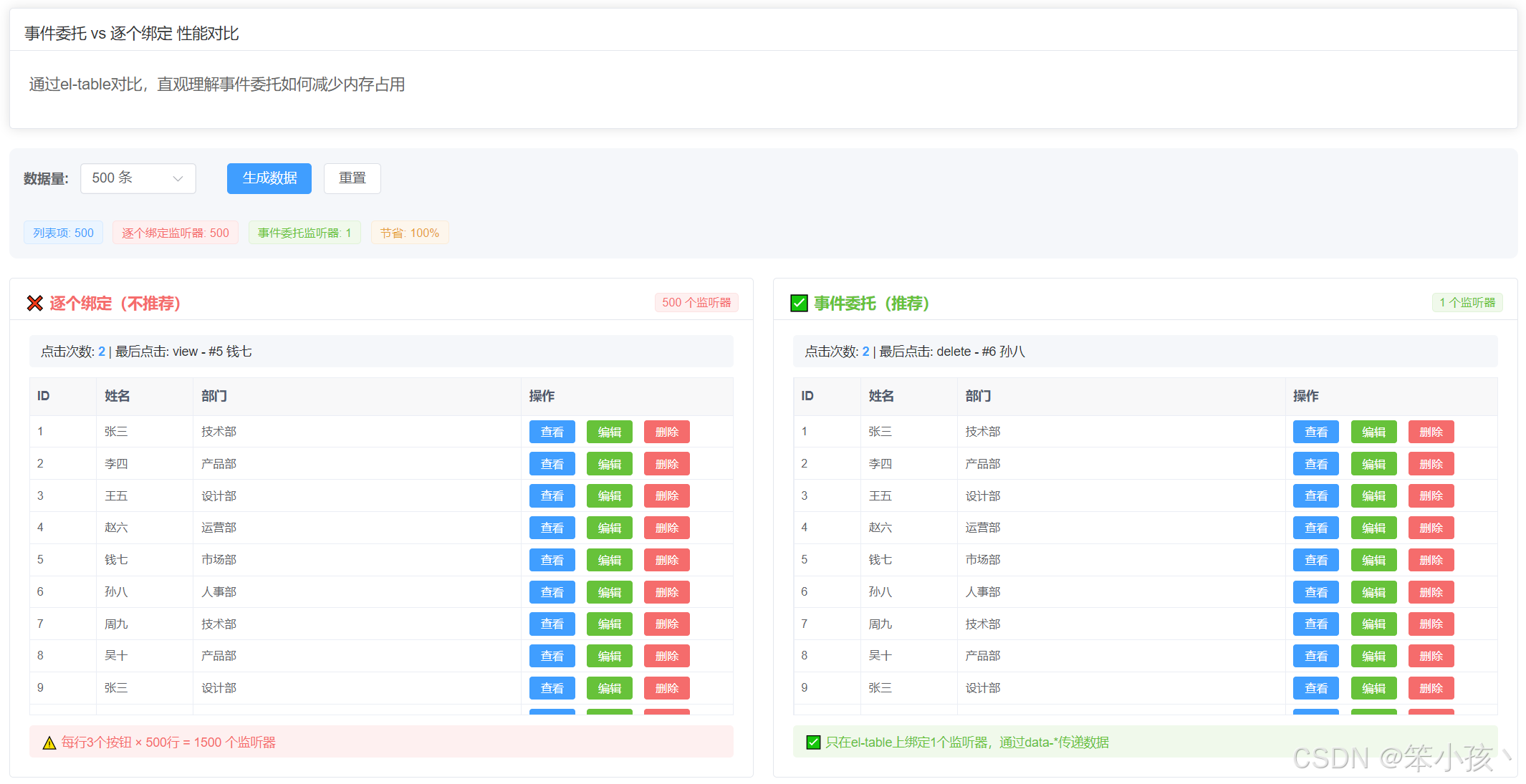This screenshot has height=784, width=1526.
Task: Edit row 9 张三 in right table
Action: (1374, 688)
